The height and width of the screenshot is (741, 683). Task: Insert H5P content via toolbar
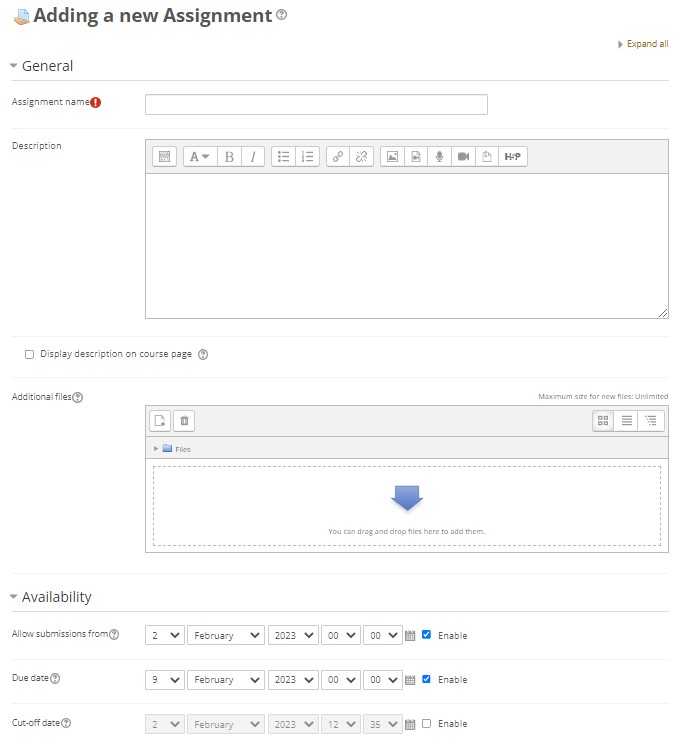(x=512, y=157)
